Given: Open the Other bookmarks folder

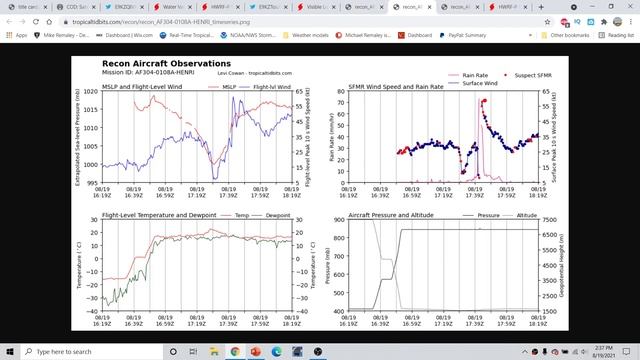Looking at the screenshot, I should (565, 36).
